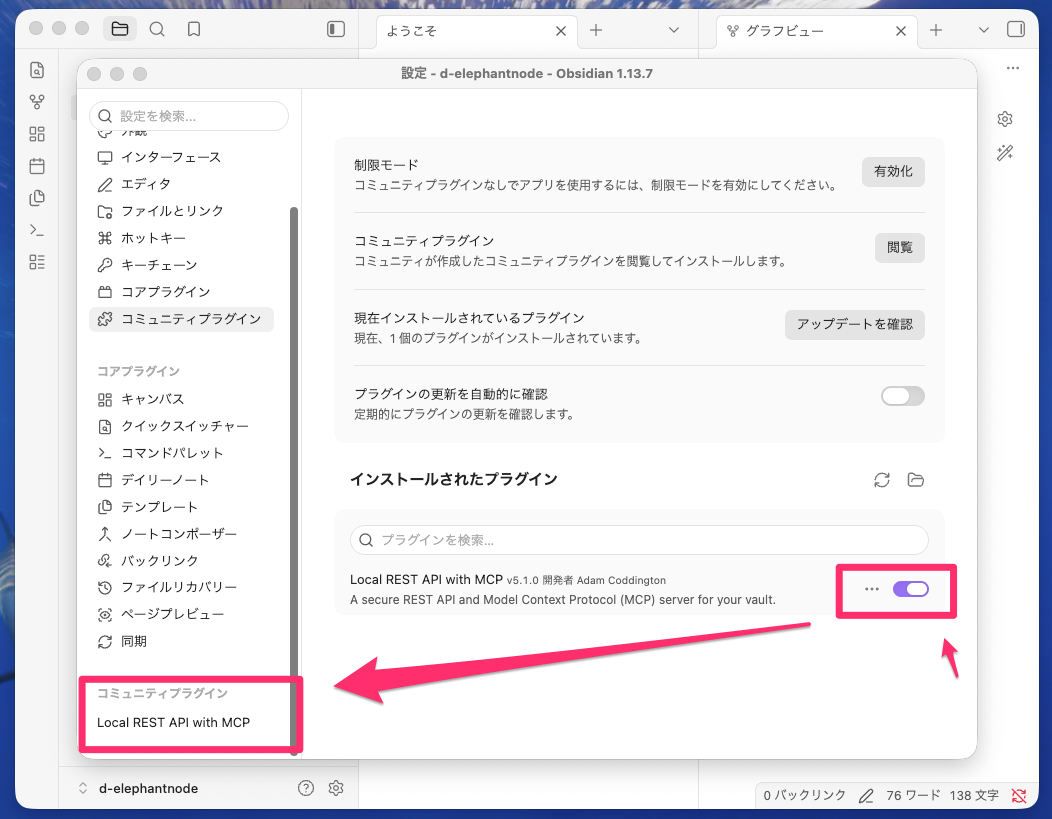The width and height of the screenshot is (1052, 819).
Task: Click the list-style icon at ribbon bottom
Action: pos(37,262)
